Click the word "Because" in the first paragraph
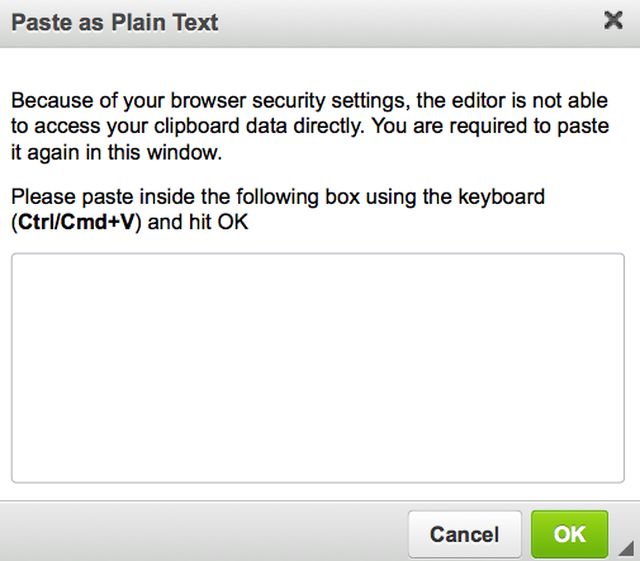640x561 pixels. point(46,102)
